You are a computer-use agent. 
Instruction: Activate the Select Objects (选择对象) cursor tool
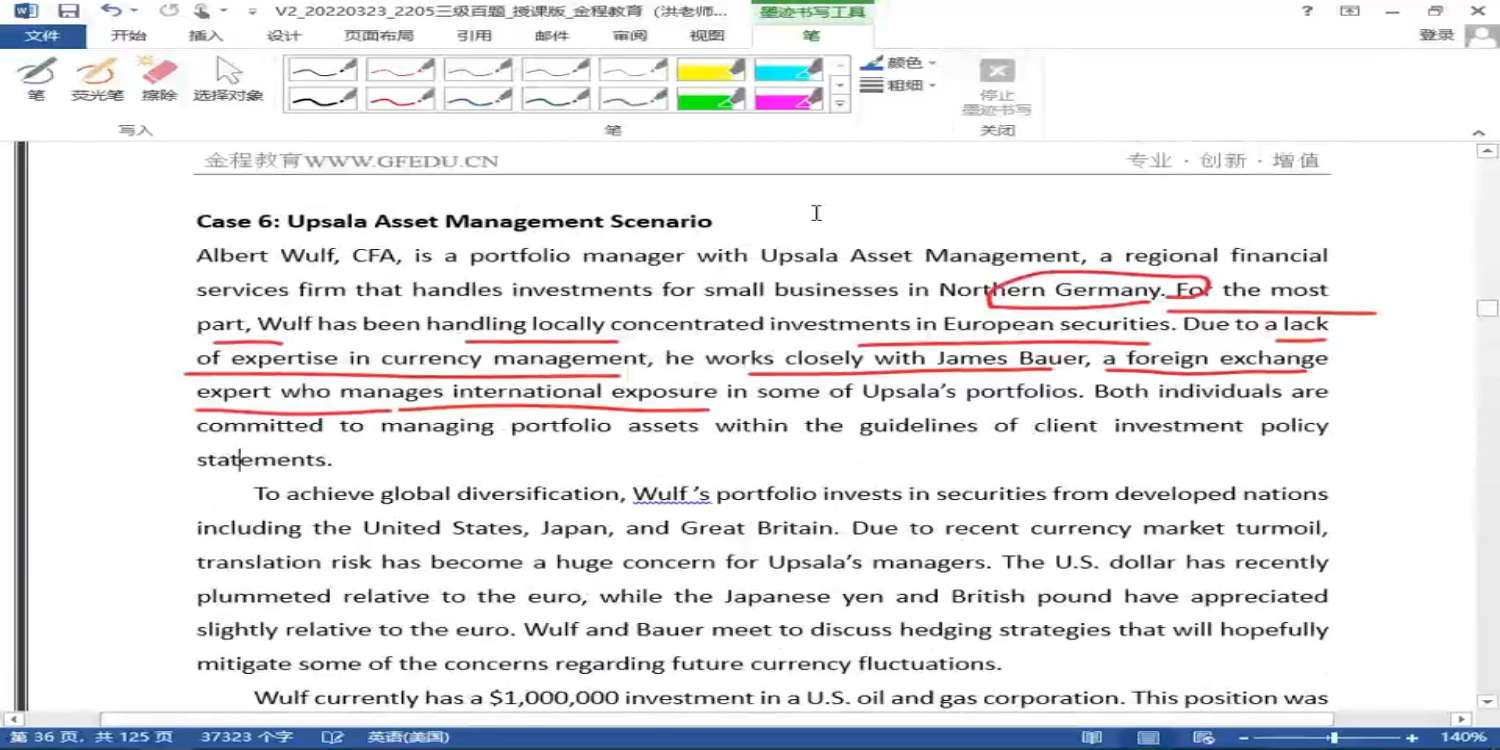click(228, 78)
